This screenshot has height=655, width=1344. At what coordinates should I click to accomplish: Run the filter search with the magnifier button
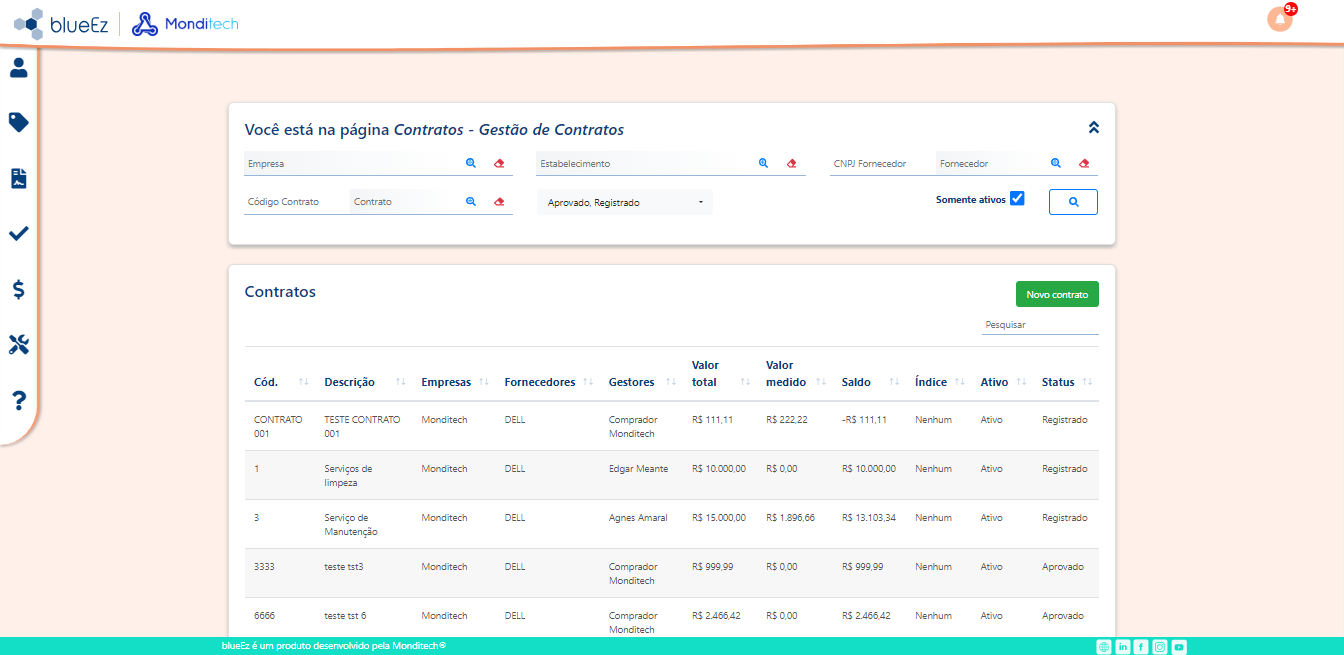1073,202
